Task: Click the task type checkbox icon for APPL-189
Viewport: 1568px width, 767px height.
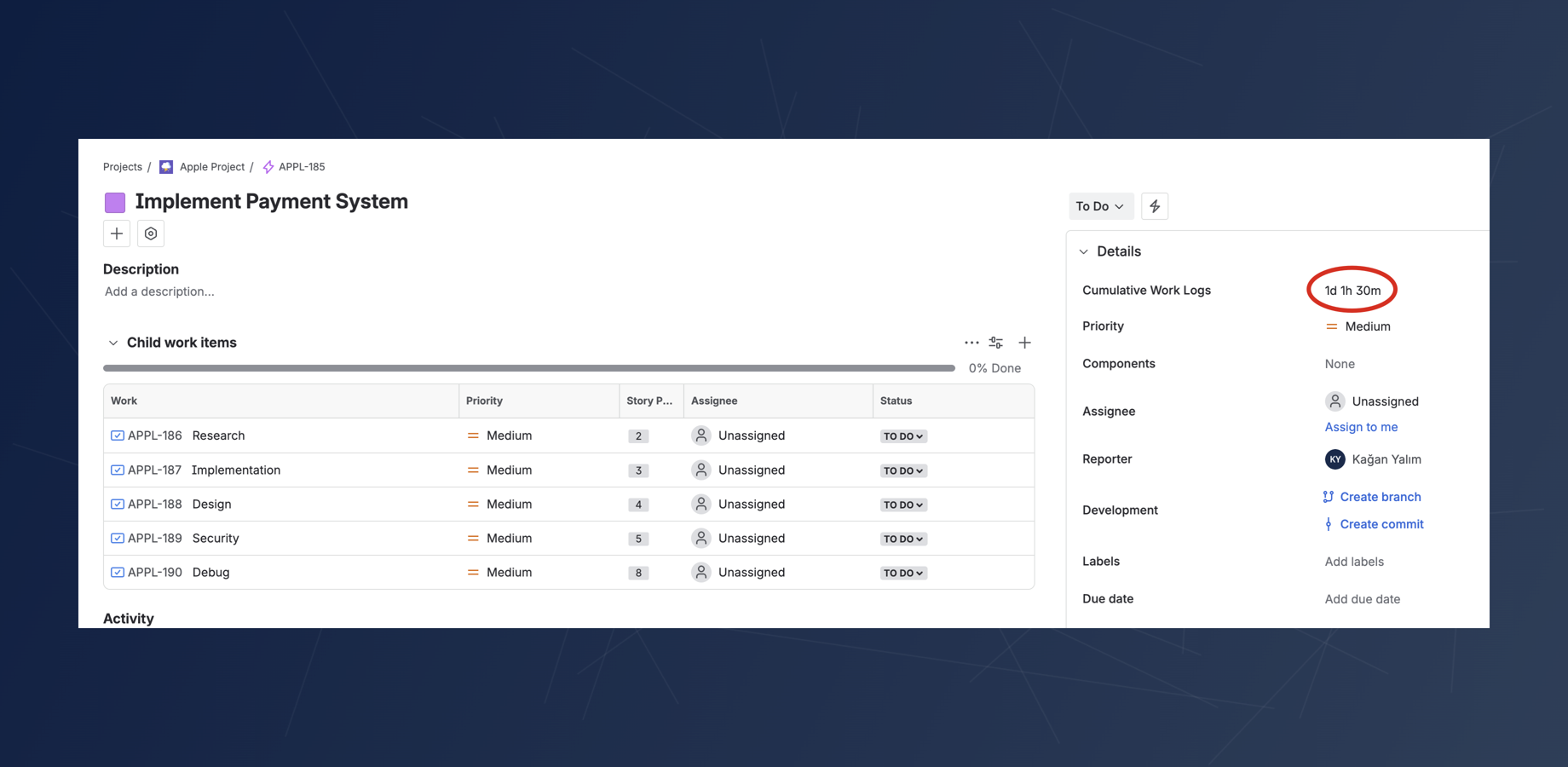Action: click(117, 538)
